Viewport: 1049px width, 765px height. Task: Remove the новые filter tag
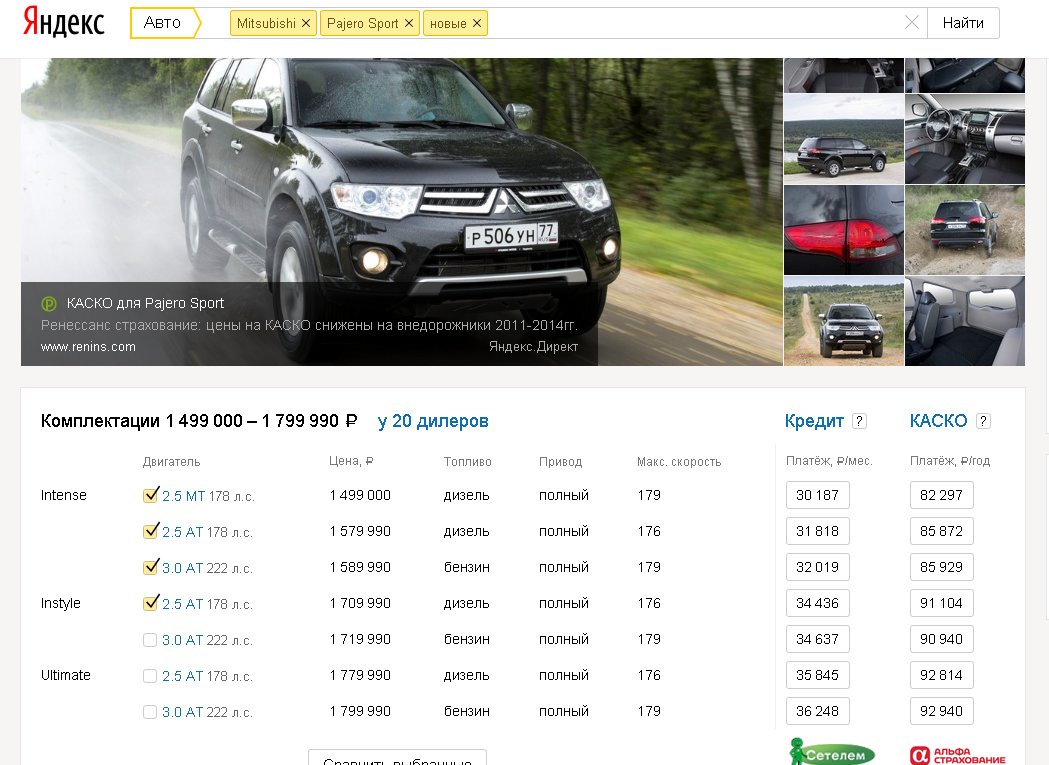pos(477,23)
